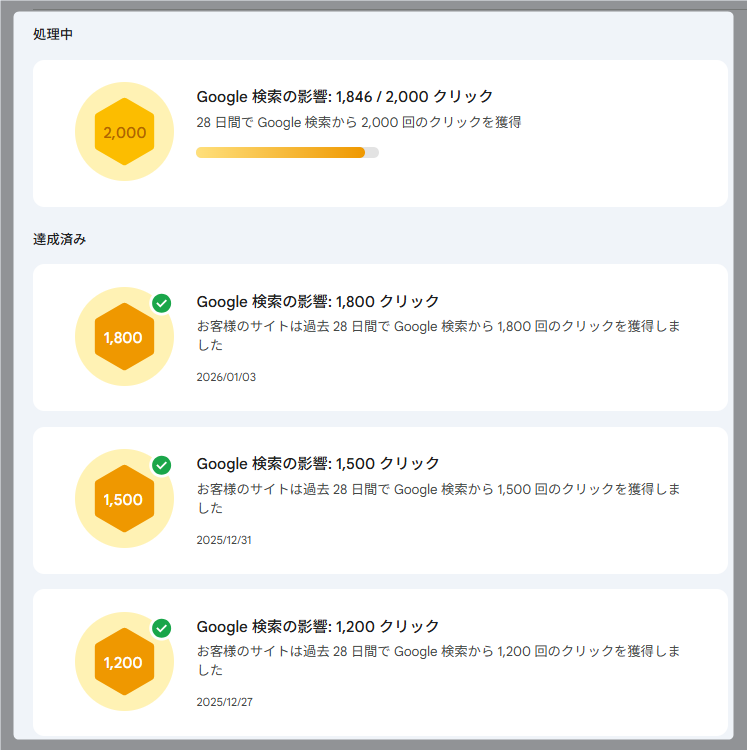
Task: Click the 1,200 clicks hexagon badge
Action: tap(124, 662)
